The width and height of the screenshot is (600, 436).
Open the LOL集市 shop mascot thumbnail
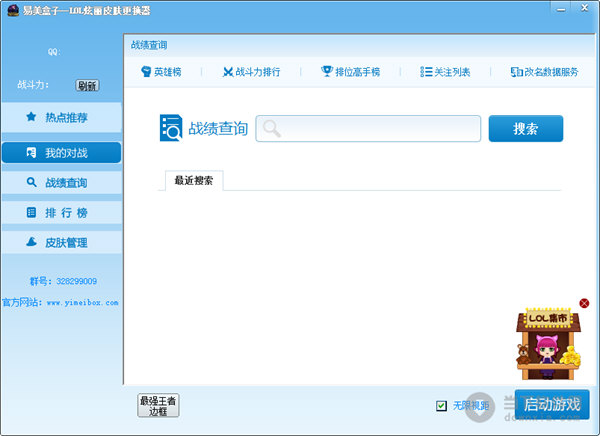pos(548,344)
